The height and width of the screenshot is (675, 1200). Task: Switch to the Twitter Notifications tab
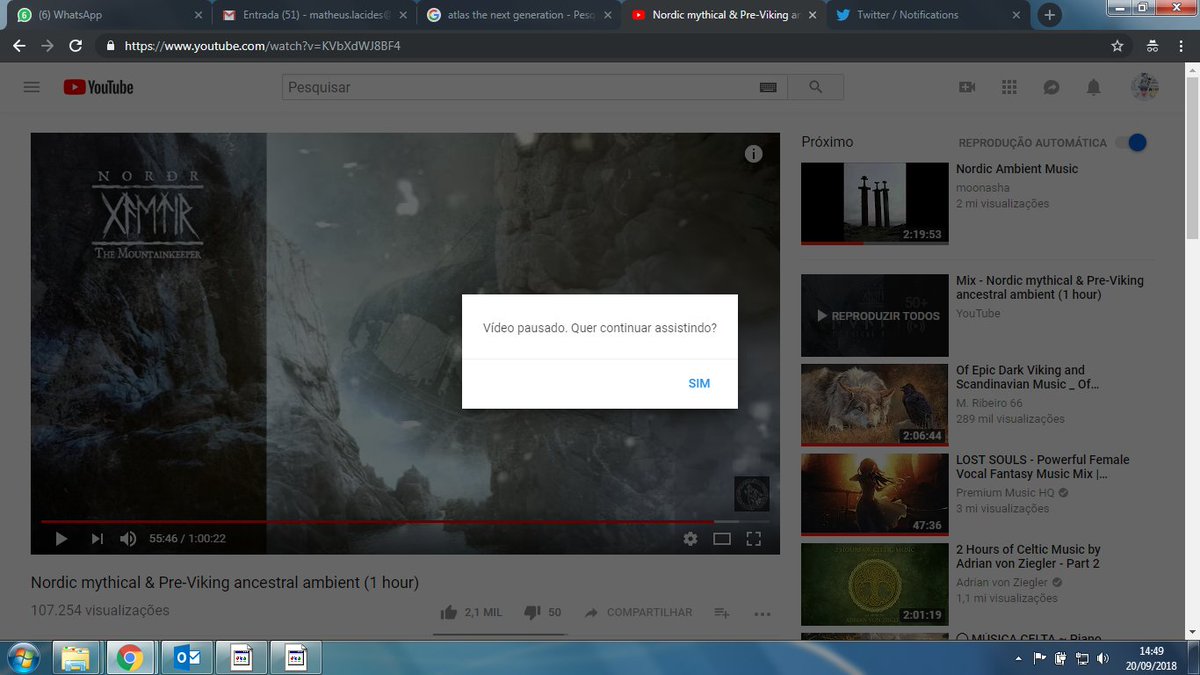click(925, 15)
